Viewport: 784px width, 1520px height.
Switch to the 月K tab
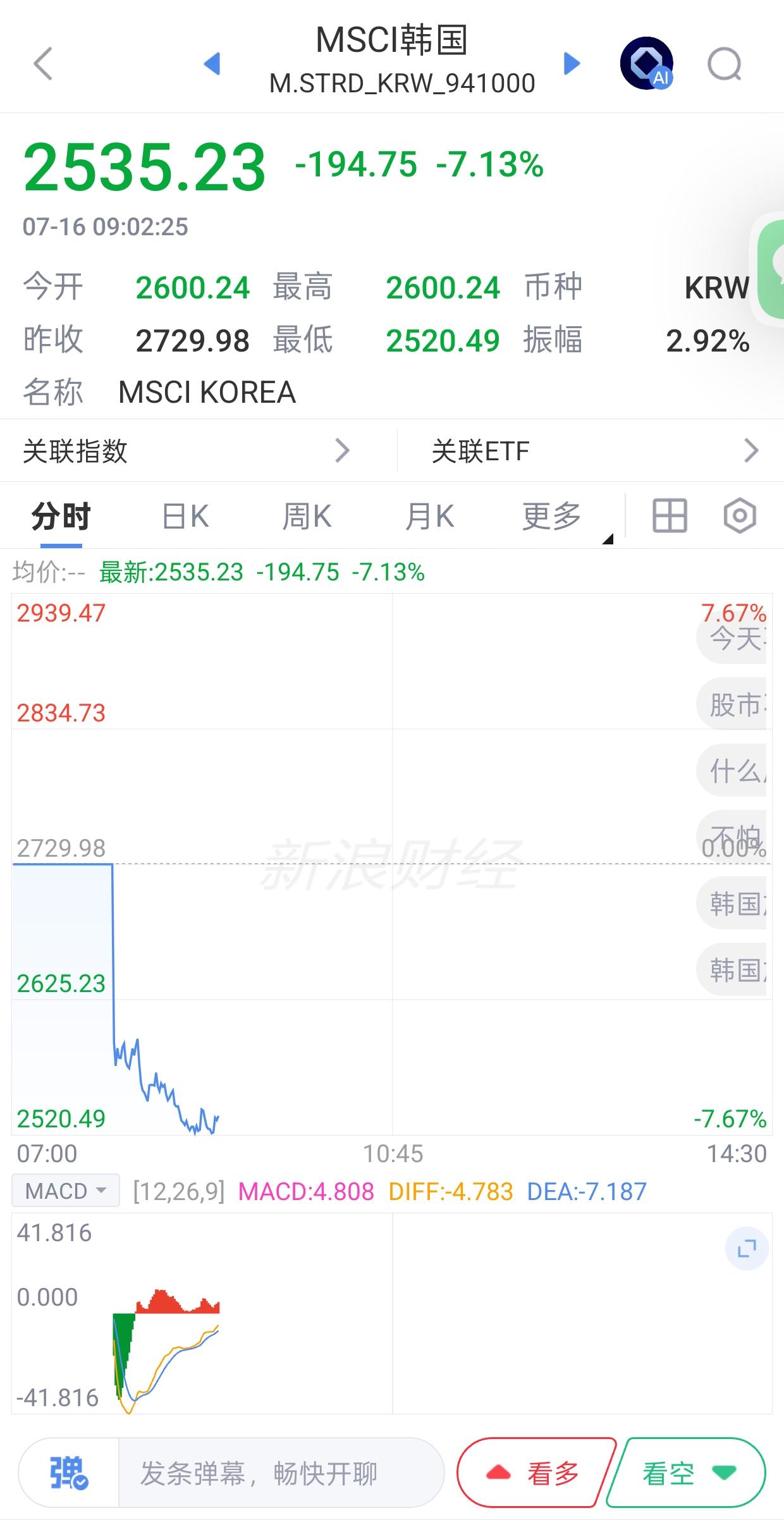pos(430,516)
